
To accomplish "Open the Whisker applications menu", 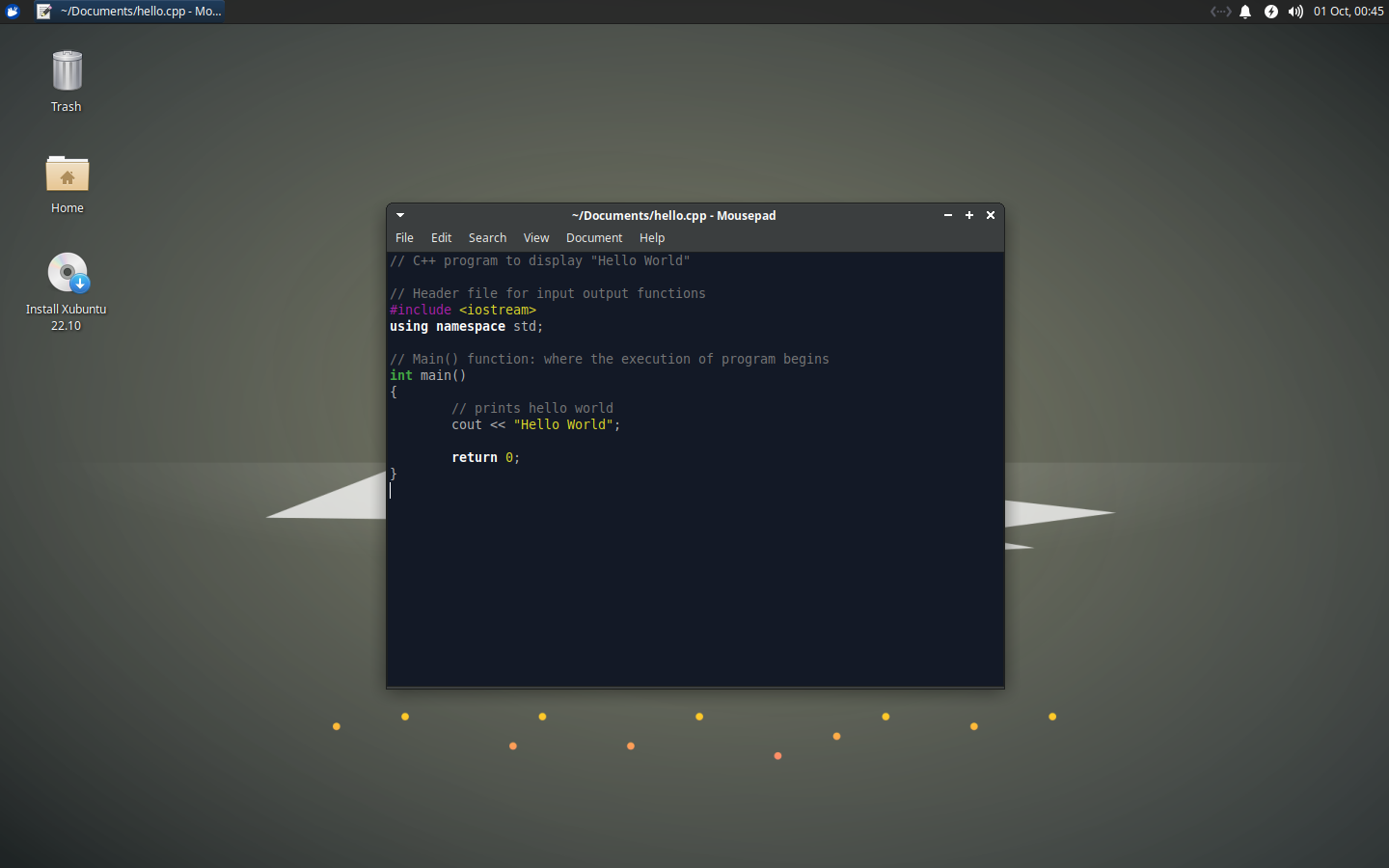I will pyautogui.click(x=12, y=11).
